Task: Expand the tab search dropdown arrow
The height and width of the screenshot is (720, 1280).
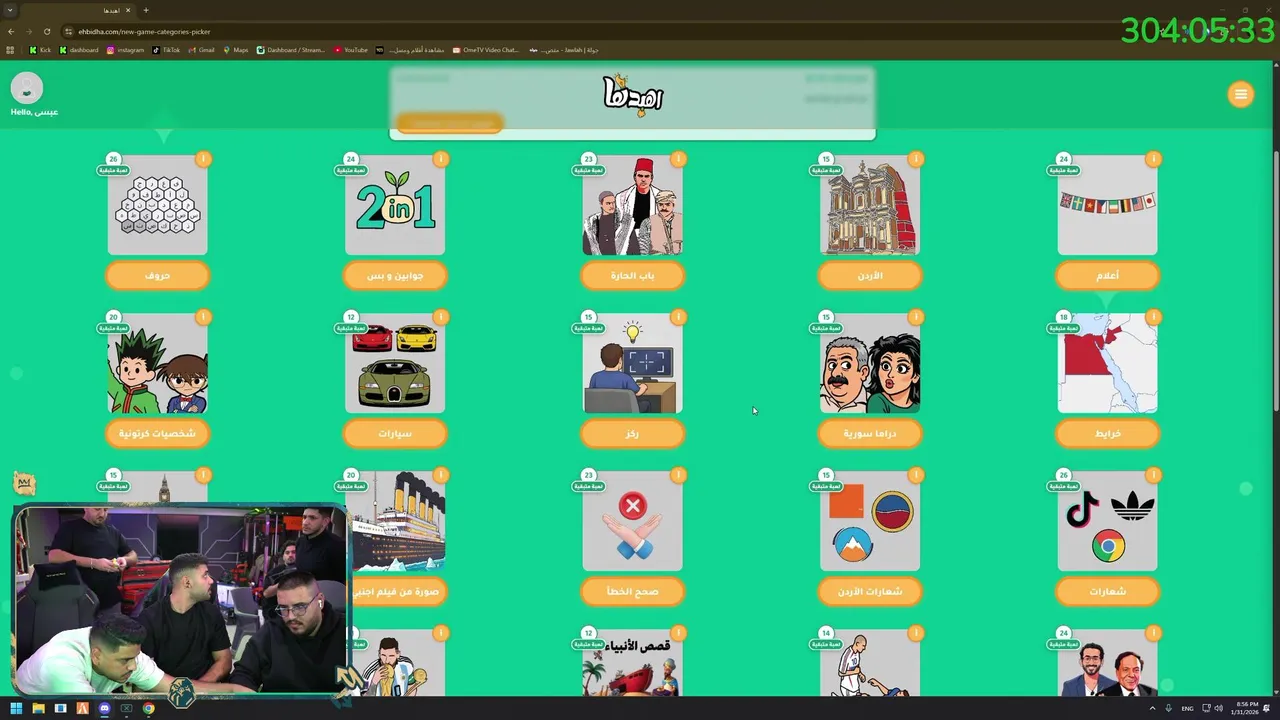Action: 10,10
